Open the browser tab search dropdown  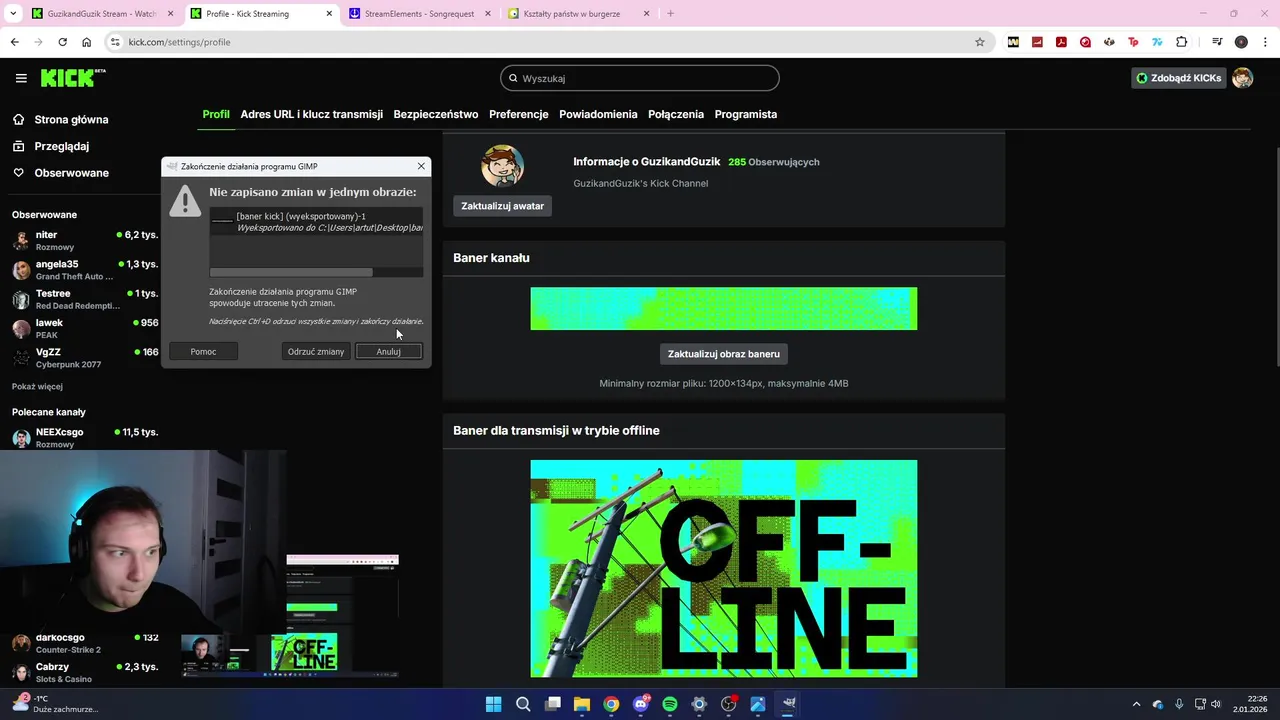(x=13, y=14)
